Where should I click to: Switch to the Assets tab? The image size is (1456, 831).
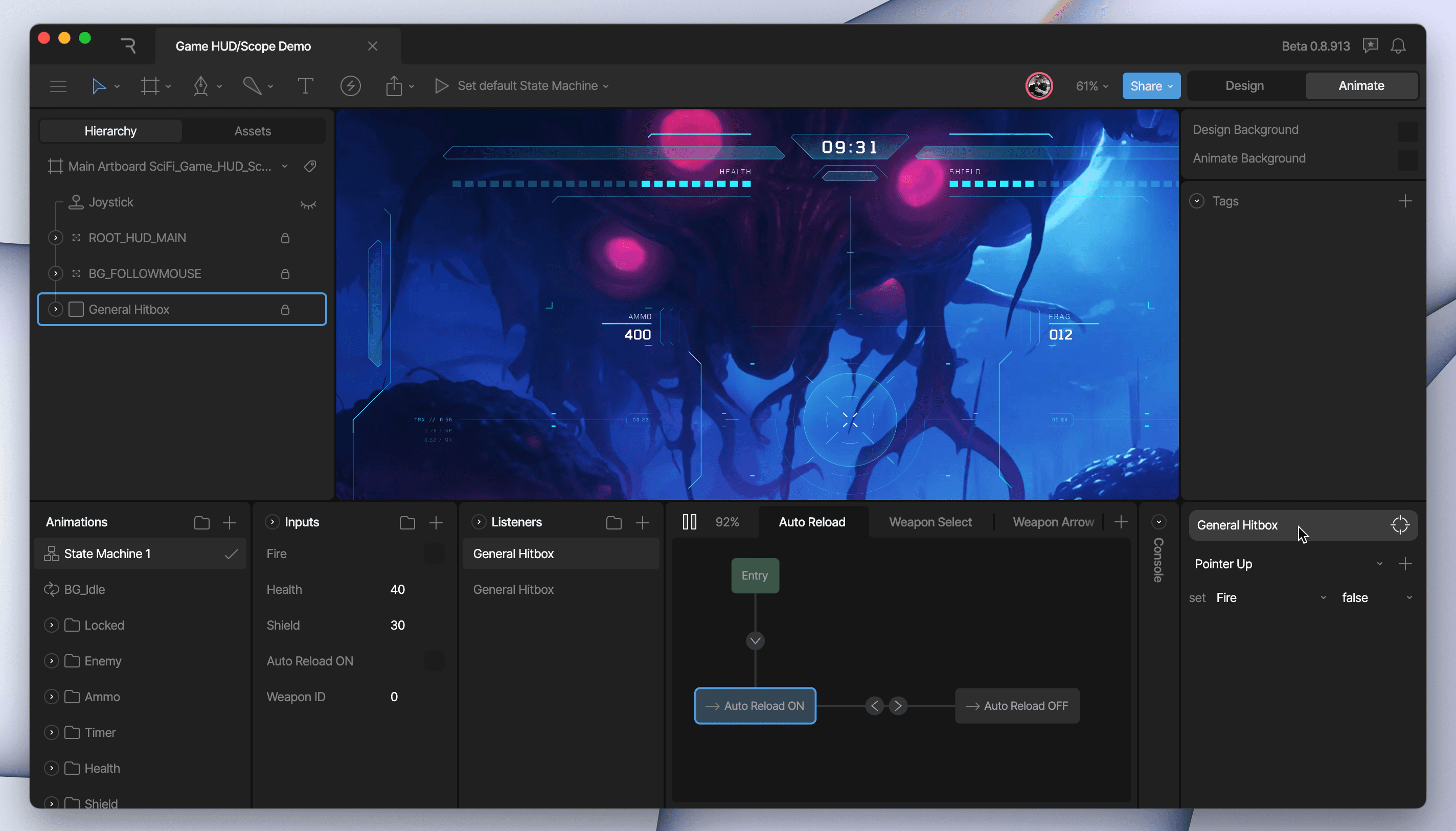[x=252, y=131]
